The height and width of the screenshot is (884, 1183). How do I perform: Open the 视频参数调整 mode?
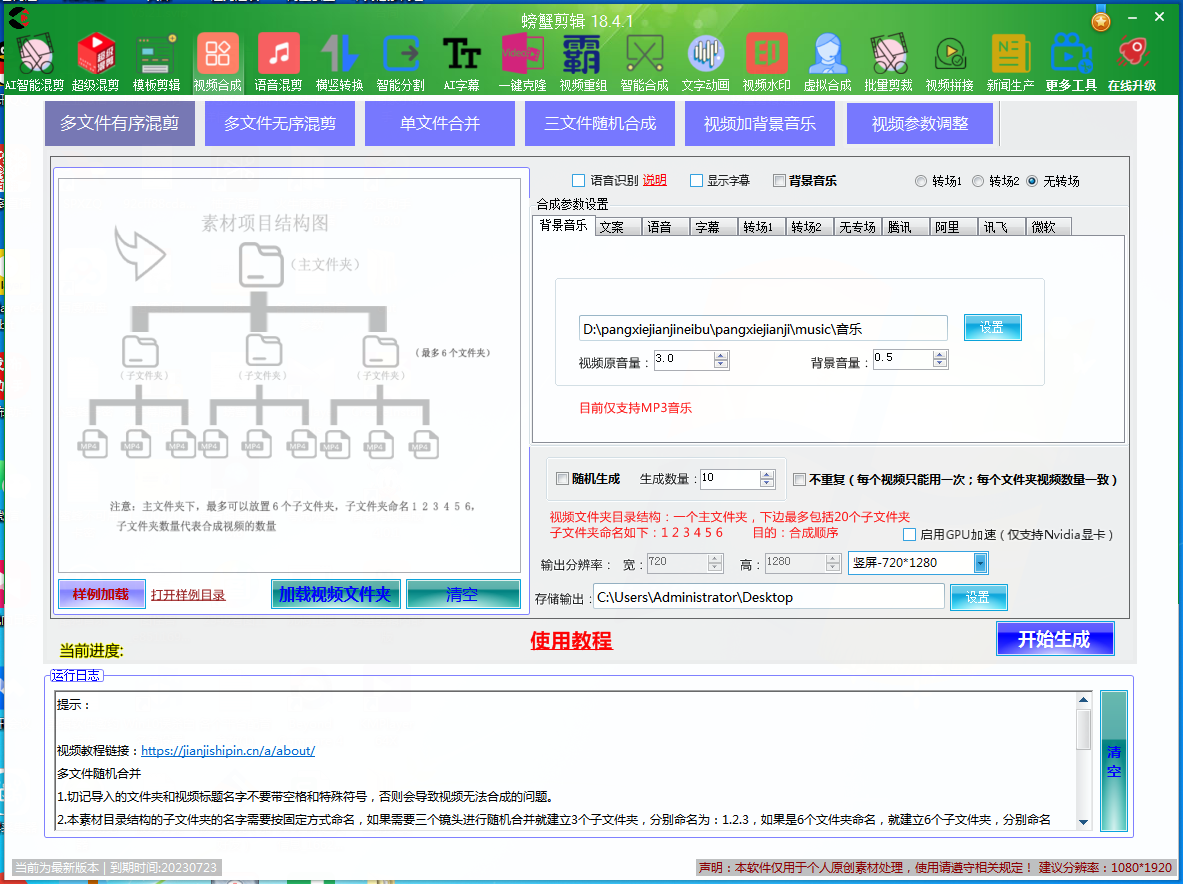(920, 124)
